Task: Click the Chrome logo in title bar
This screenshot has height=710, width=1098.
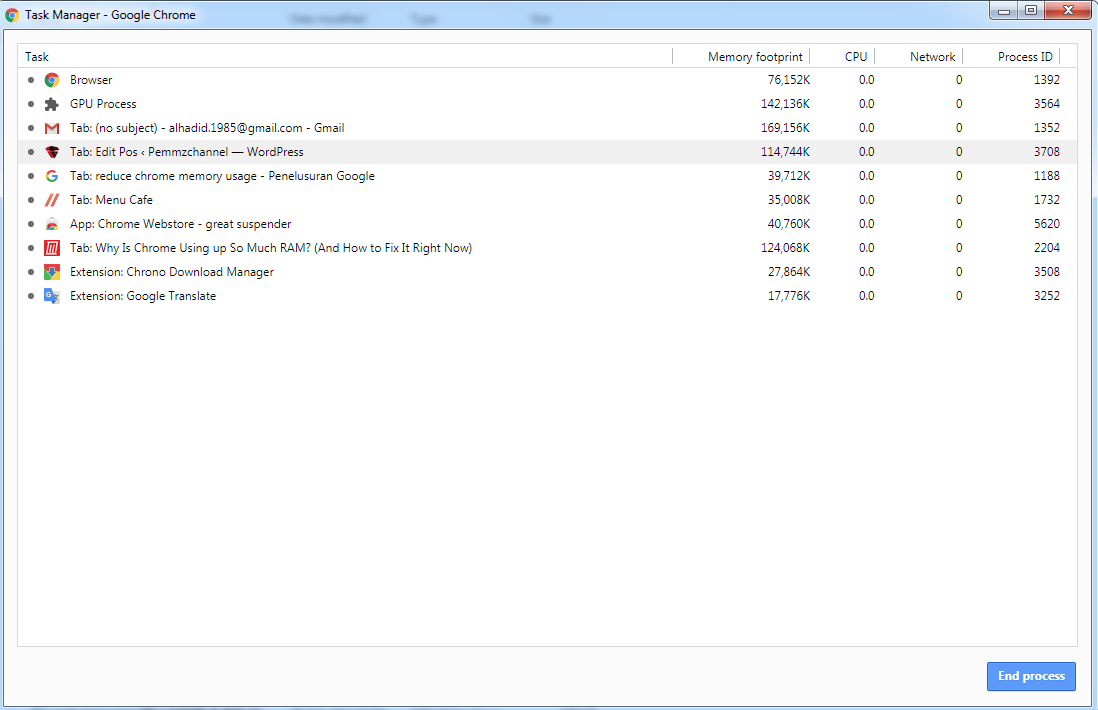Action: 12,15
